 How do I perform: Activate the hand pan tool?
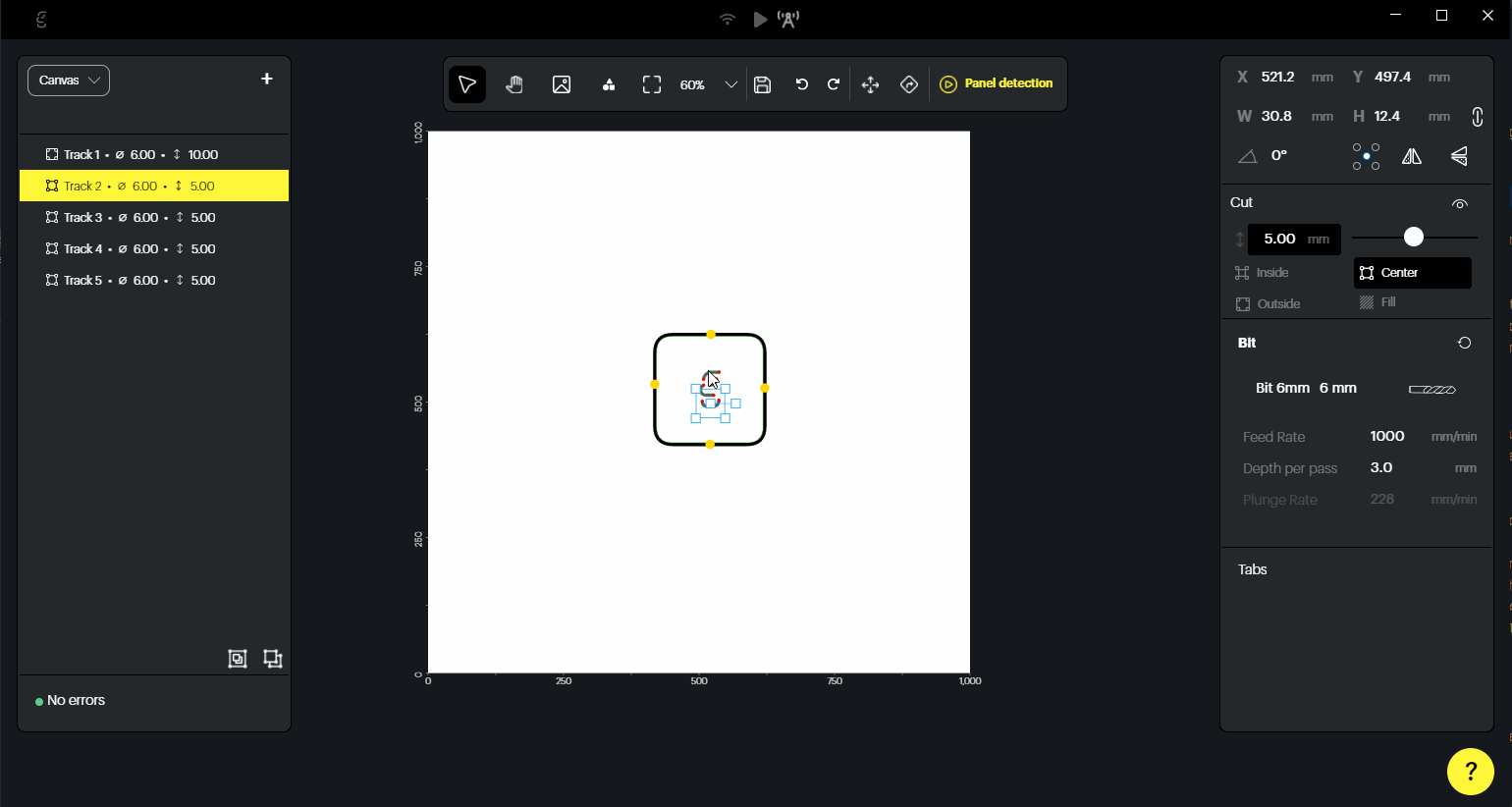click(x=514, y=84)
